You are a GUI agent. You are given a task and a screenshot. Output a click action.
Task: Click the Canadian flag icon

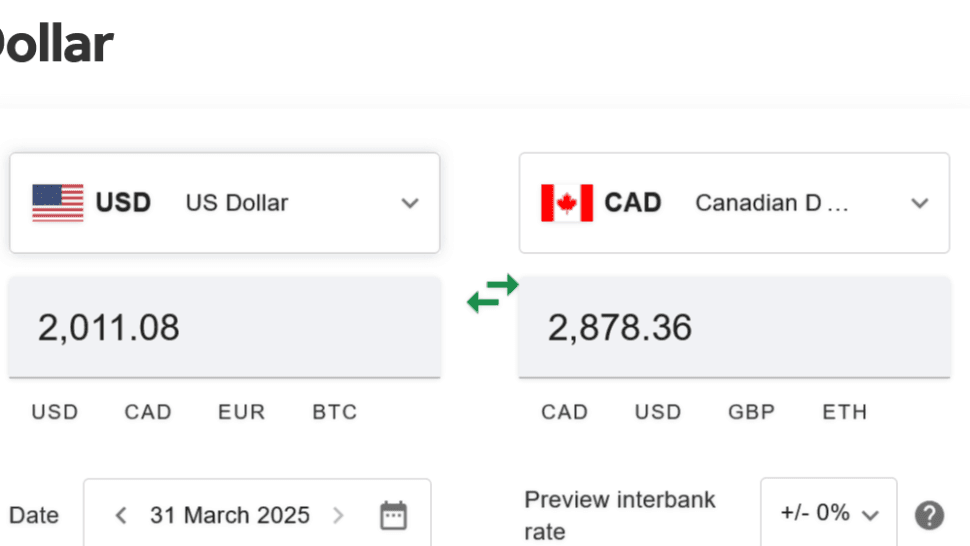[x=566, y=203]
